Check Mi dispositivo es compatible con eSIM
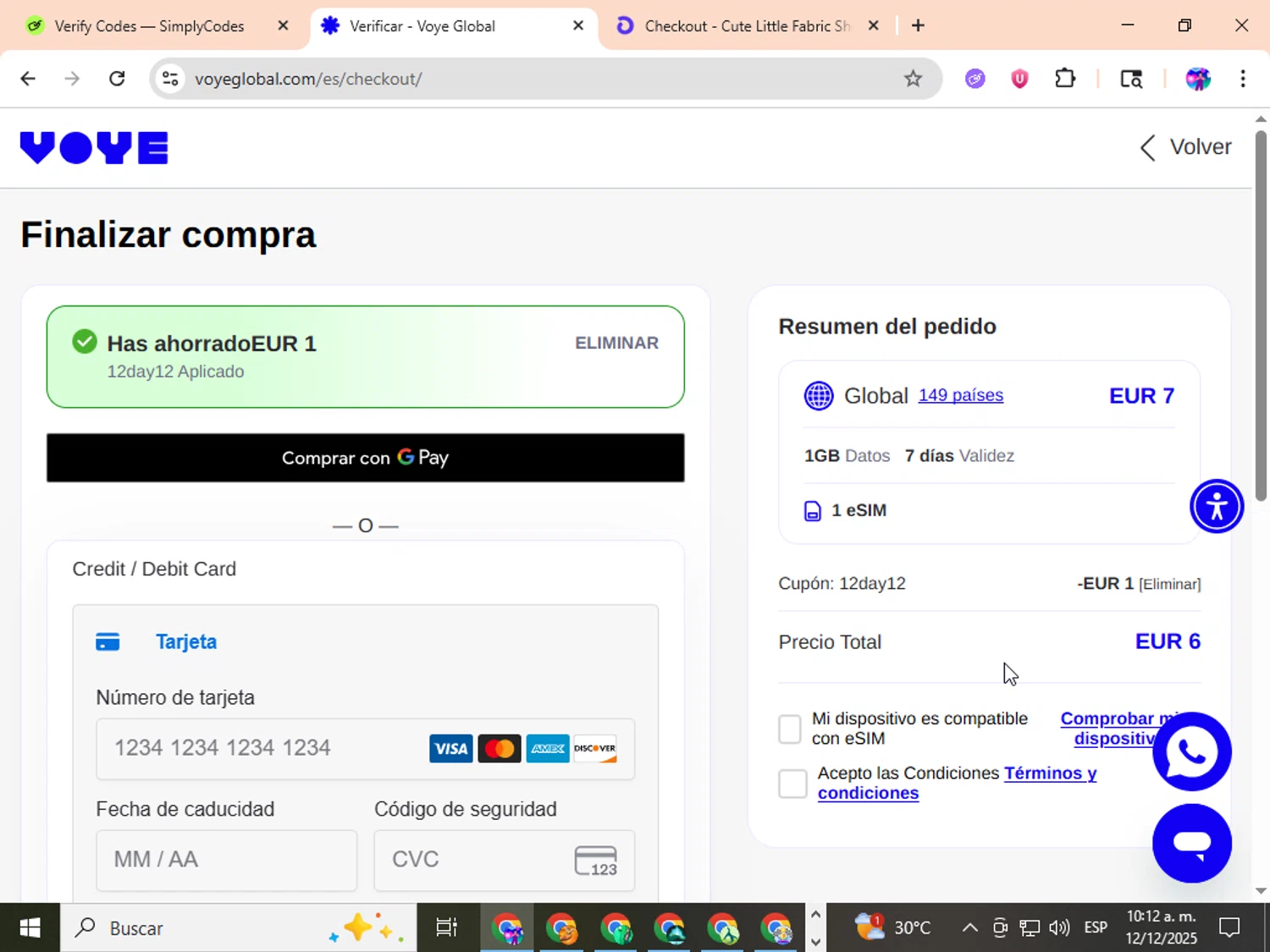Screen dimensions: 1270x952 (789, 729)
